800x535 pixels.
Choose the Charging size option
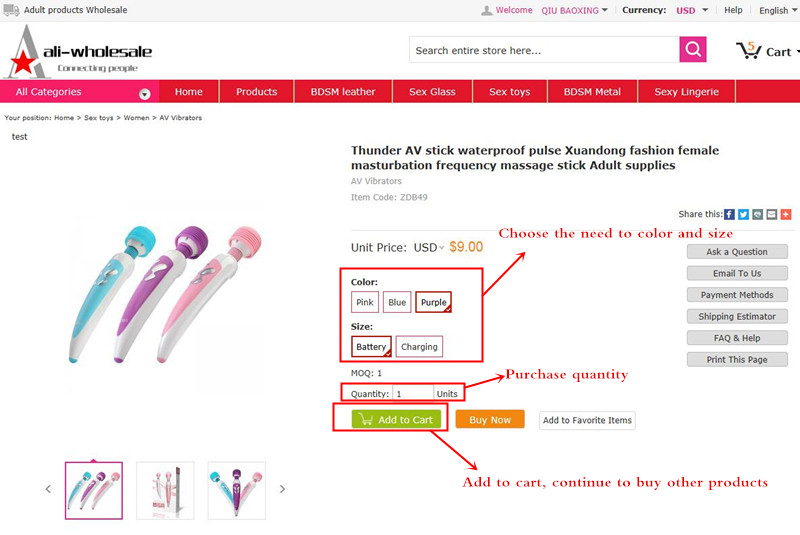(x=419, y=347)
